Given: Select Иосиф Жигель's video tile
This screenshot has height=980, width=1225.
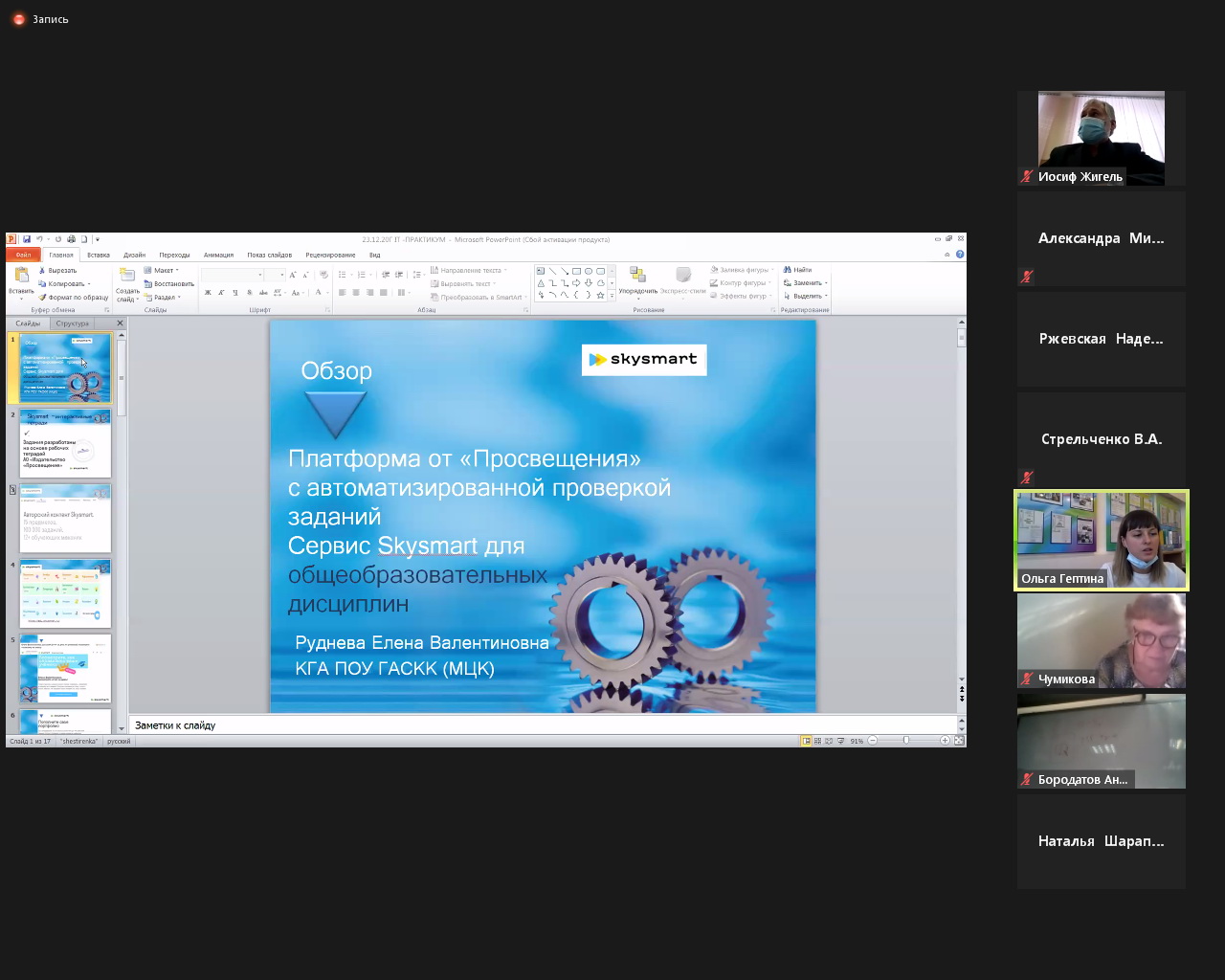Looking at the screenshot, I should [x=1102, y=138].
